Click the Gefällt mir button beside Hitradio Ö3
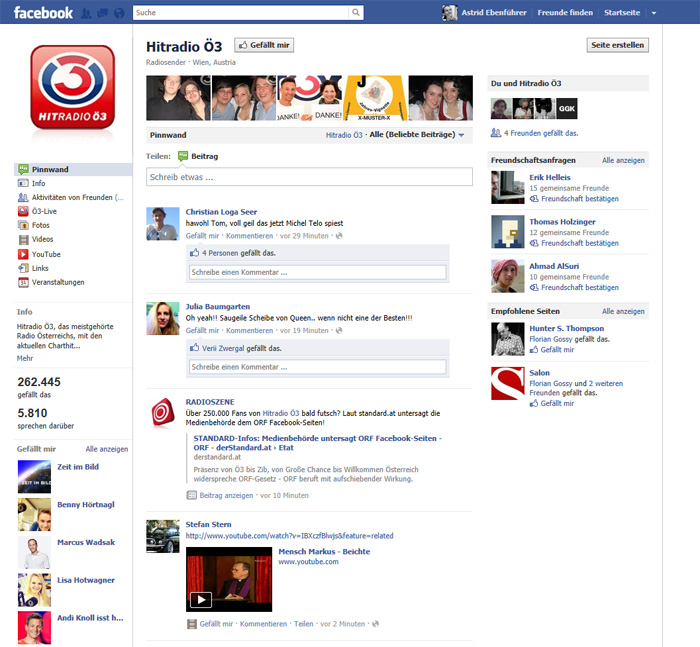This screenshot has height=647, width=700. tap(264, 45)
